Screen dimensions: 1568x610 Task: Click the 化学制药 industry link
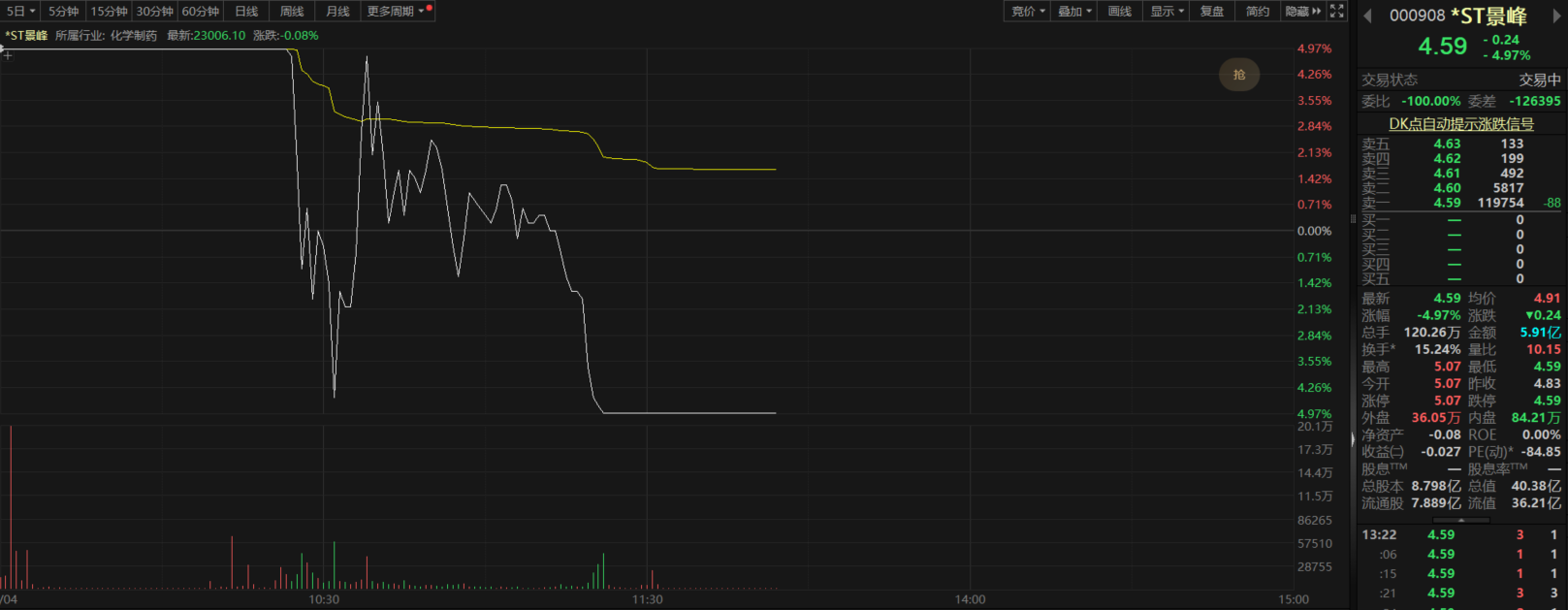click(133, 35)
